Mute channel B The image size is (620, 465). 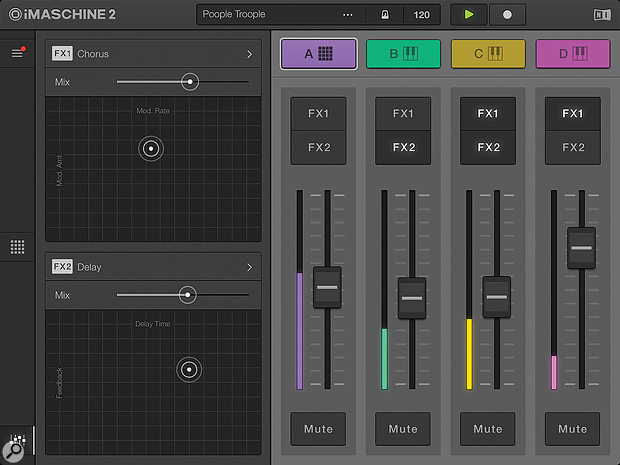point(403,429)
